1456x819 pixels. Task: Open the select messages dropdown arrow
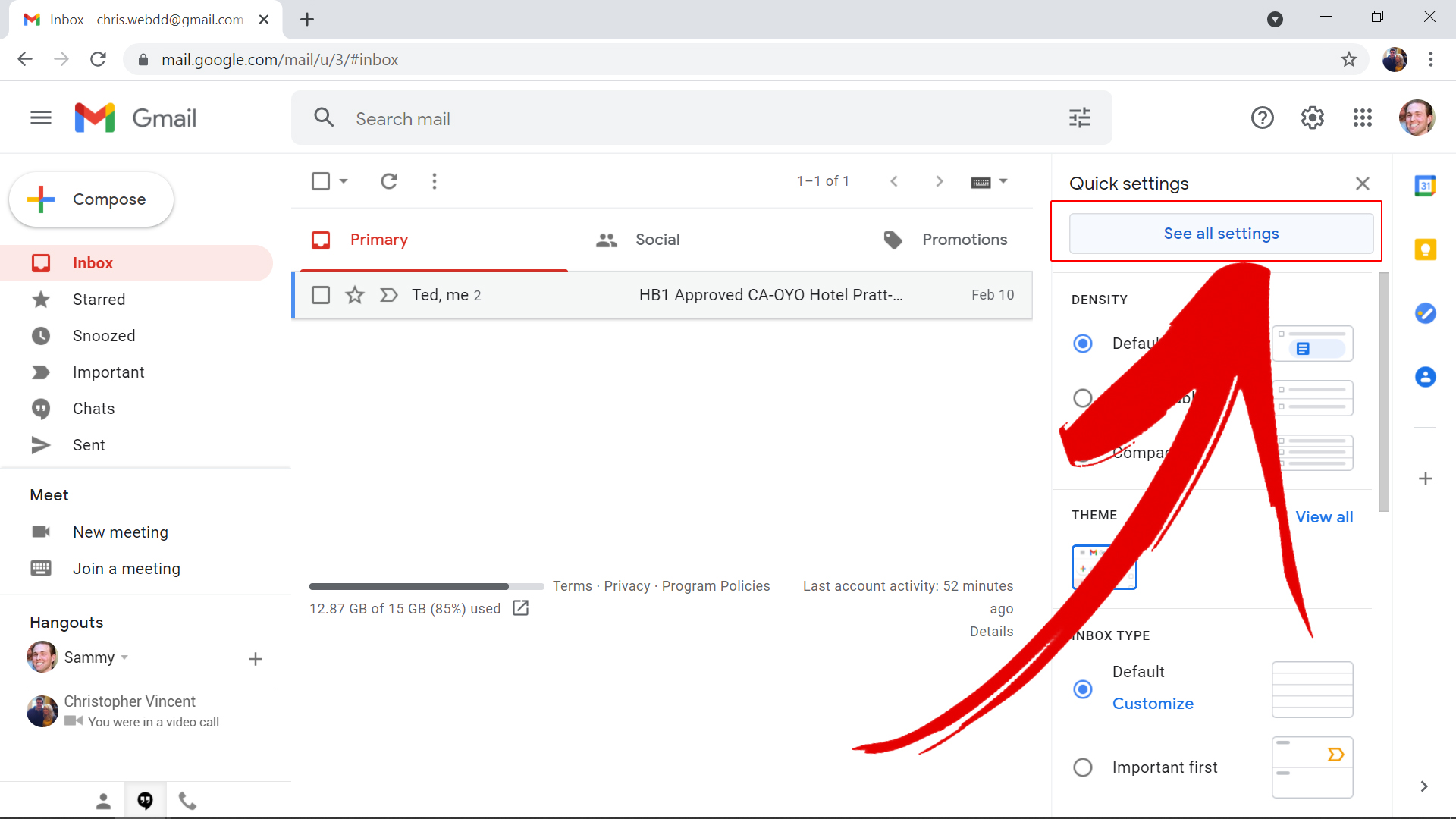(x=344, y=181)
